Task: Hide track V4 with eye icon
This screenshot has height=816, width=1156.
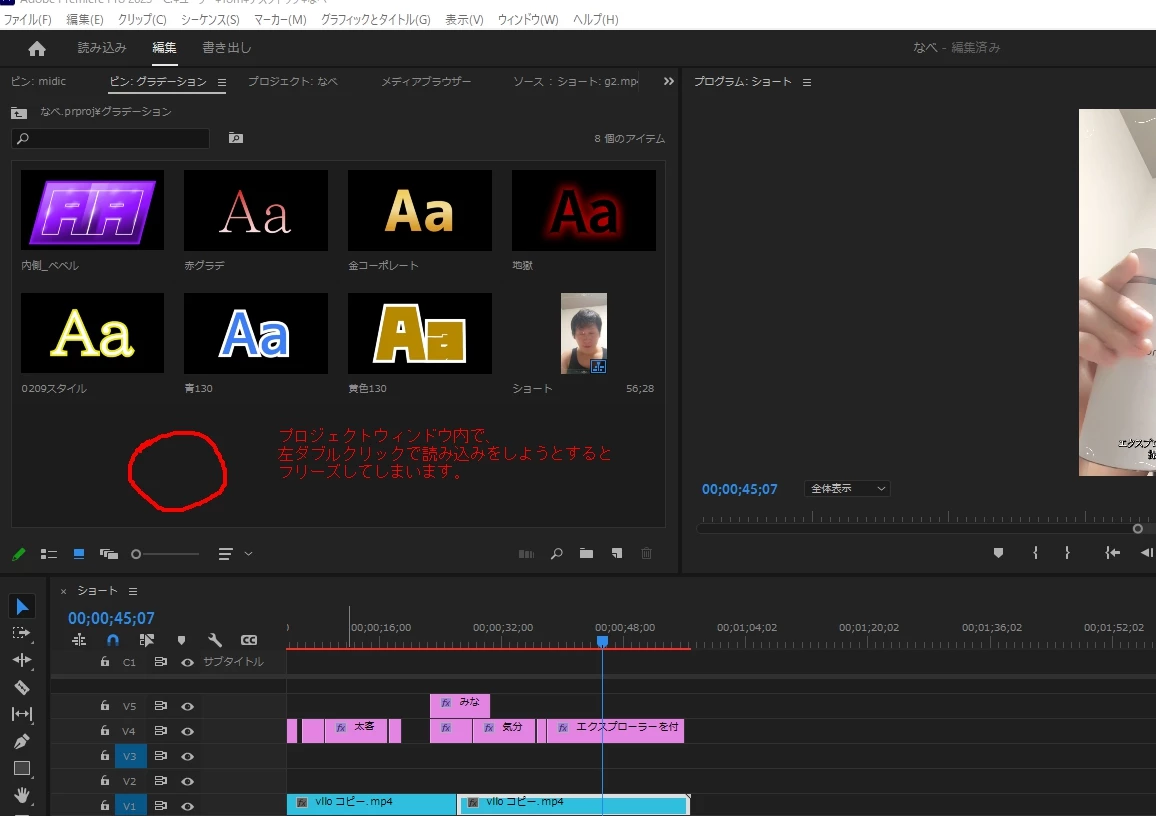Action: (x=187, y=731)
